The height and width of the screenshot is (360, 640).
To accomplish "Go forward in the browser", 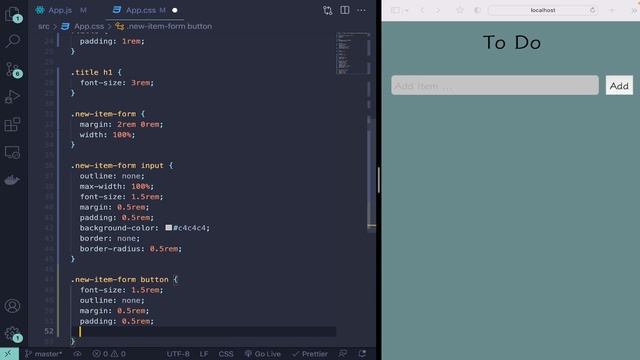I will coord(438,10).
